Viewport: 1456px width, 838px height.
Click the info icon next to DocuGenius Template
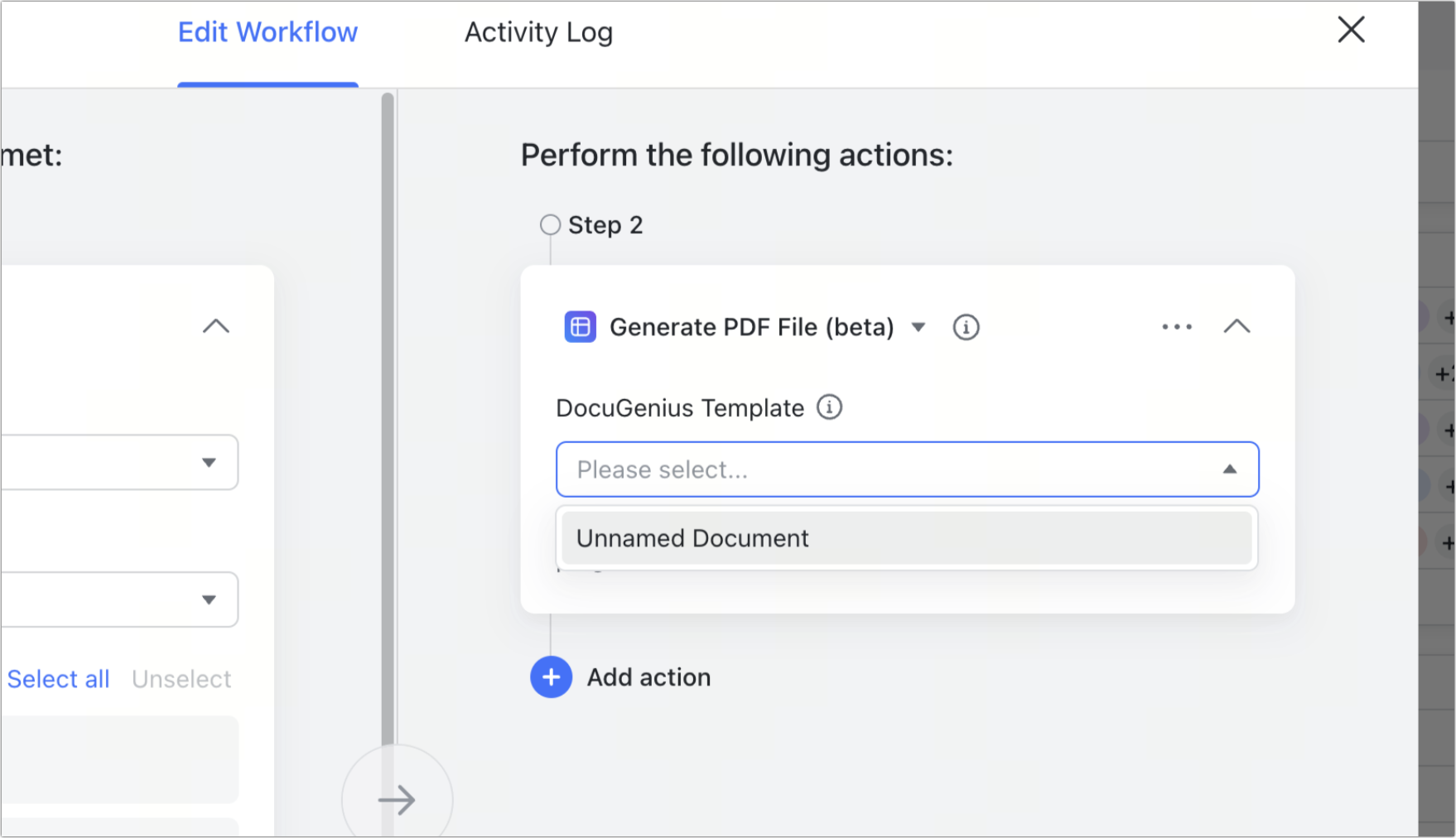coord(829,407)
